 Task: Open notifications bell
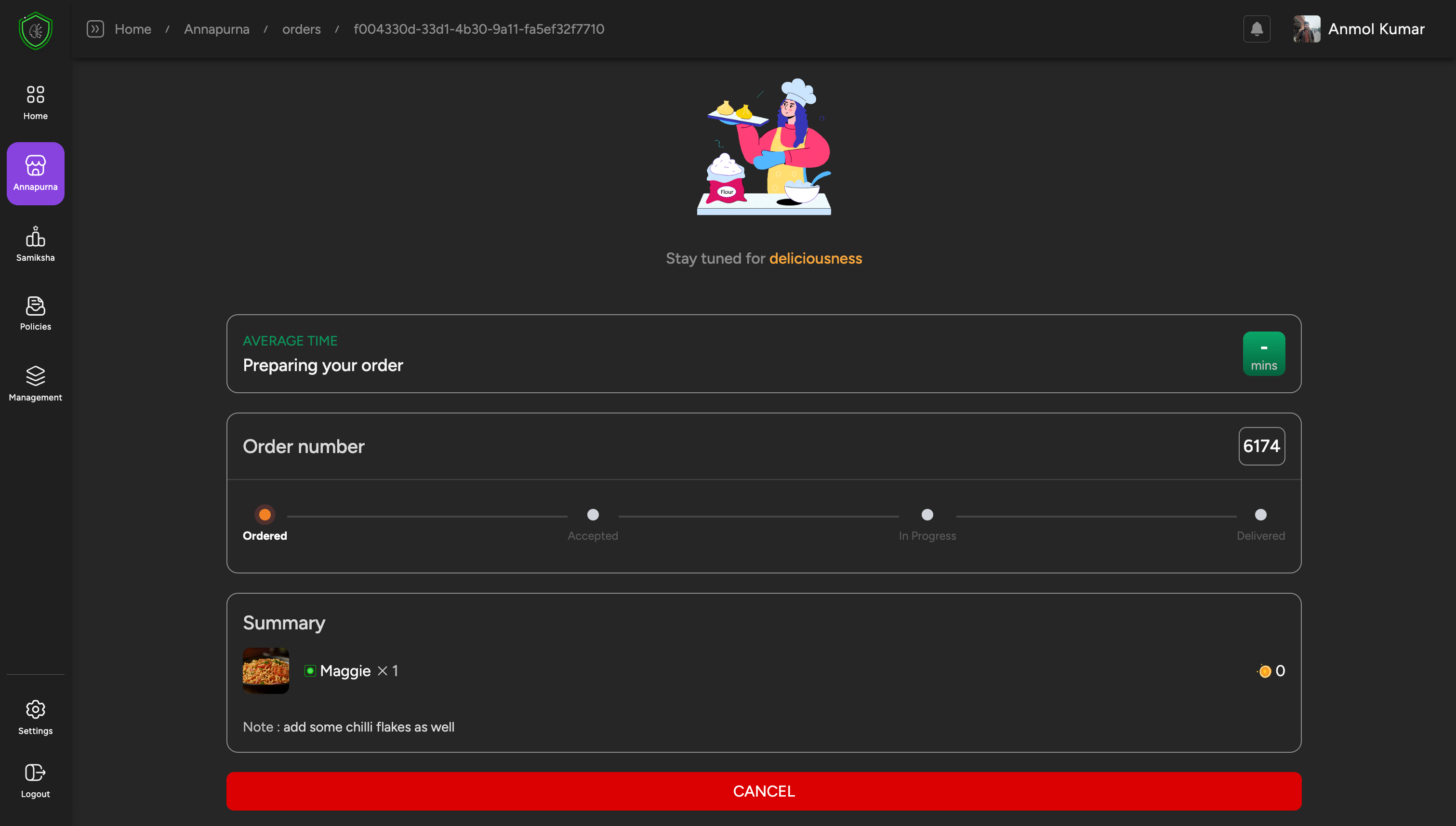(x=1257, y=29)
